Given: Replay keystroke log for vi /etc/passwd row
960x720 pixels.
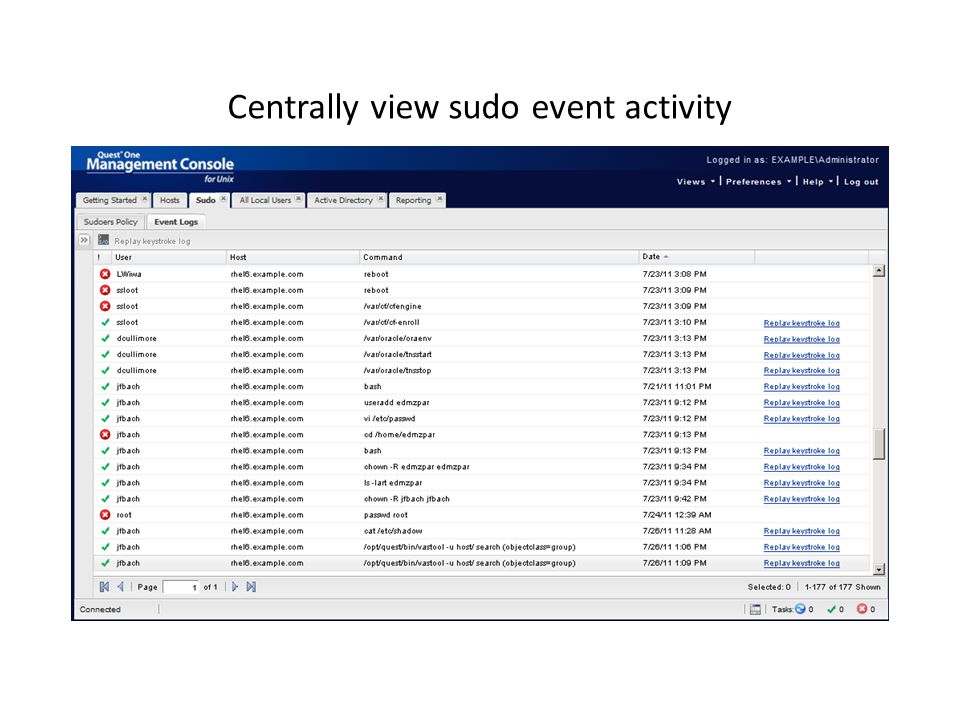Looking at the screenshot, I should [801, 419].
